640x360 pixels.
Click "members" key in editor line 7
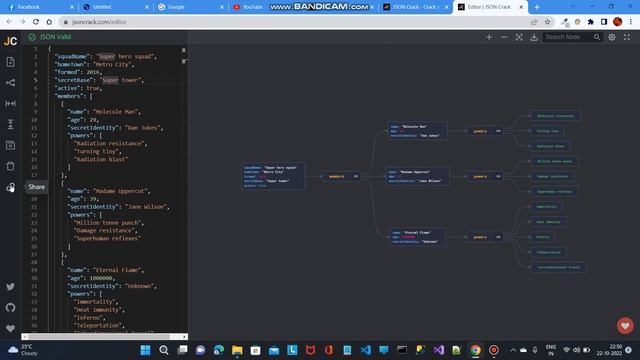[x=69, y=96]
